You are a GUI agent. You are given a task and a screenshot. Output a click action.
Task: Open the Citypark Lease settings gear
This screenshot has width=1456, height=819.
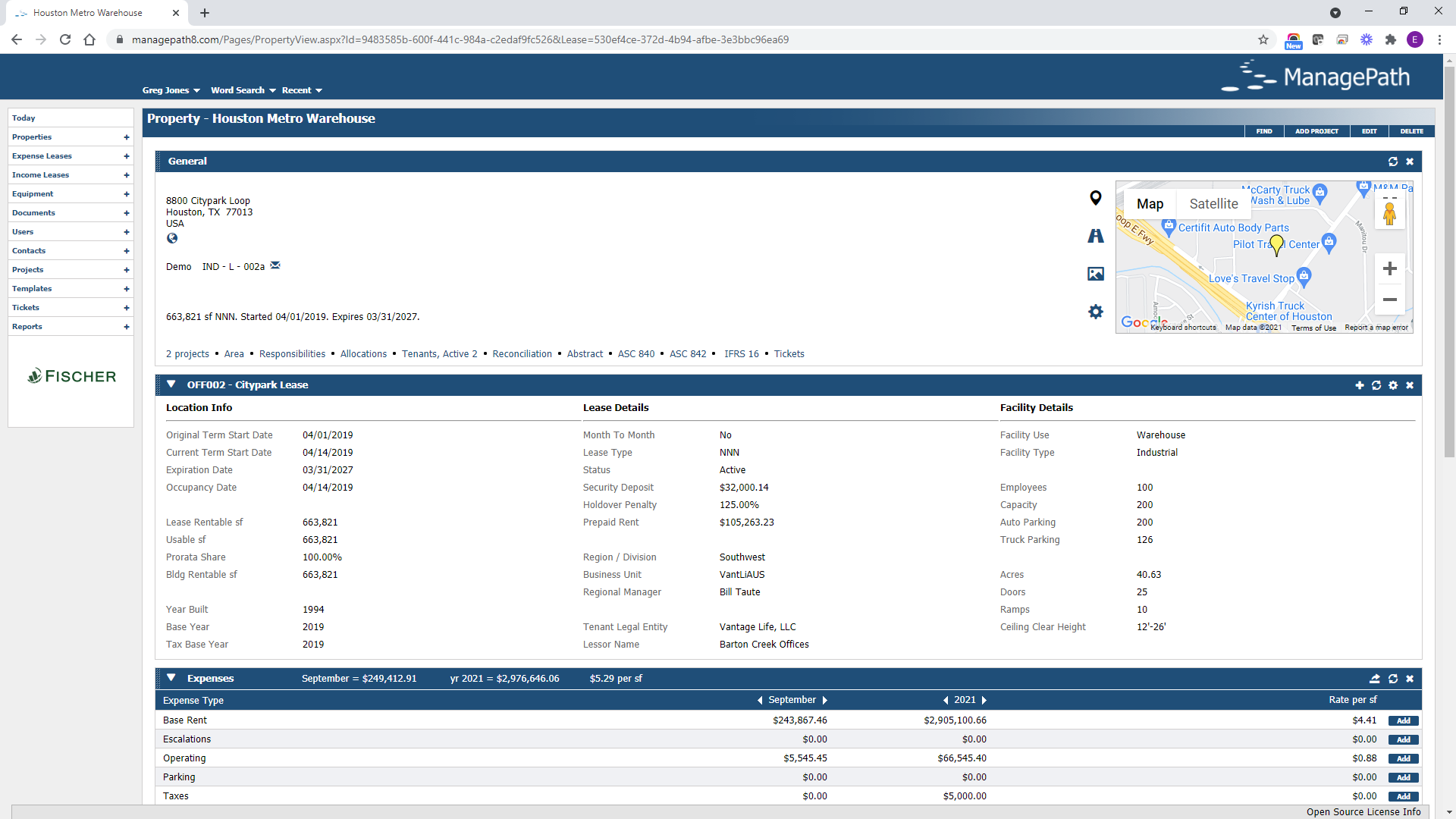(x=1393, y=385)
